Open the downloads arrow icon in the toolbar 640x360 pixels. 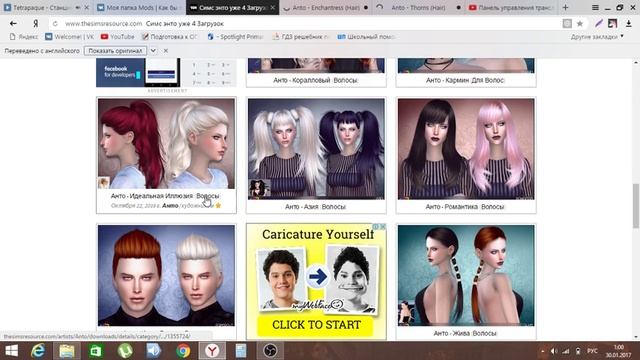(x=629, y=24)
